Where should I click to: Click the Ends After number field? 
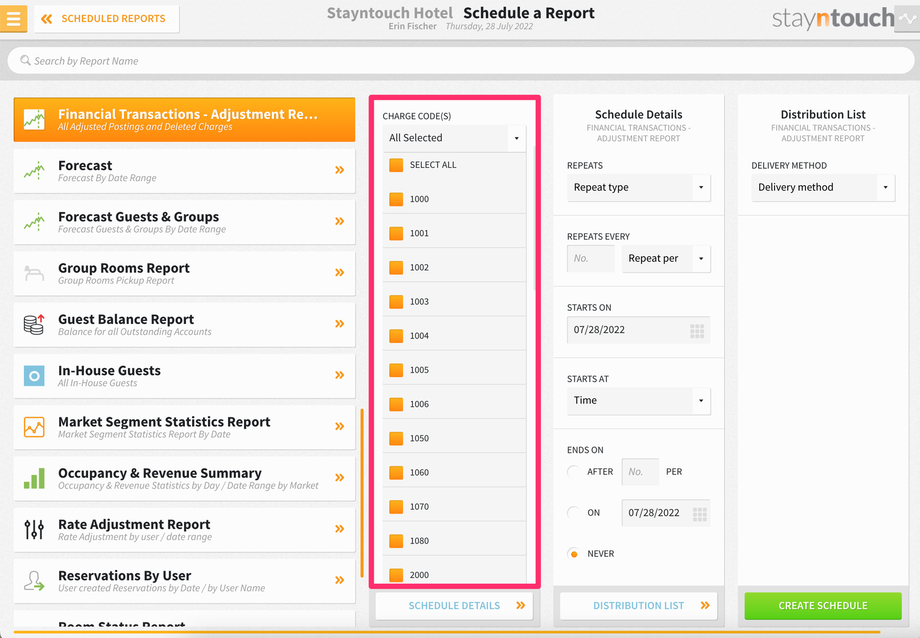tap(640, 472)
